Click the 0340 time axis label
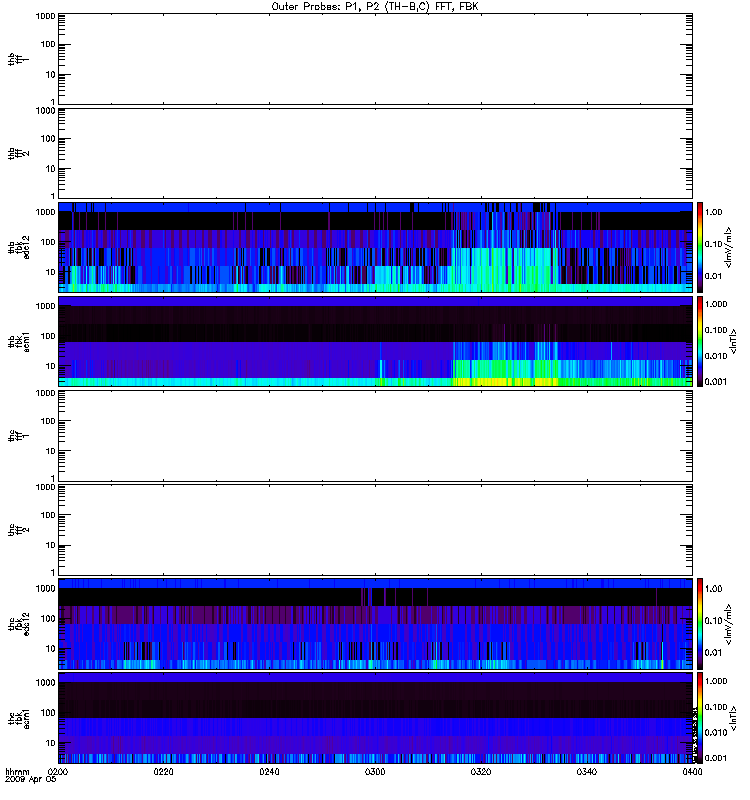The height and width of the screenshot is (800, 750). (x=587, y=772)
